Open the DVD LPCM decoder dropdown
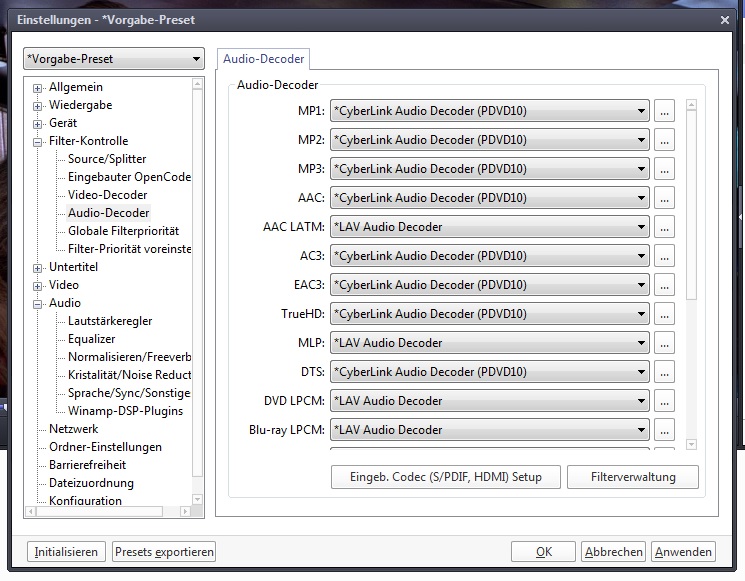 (489, 401)
